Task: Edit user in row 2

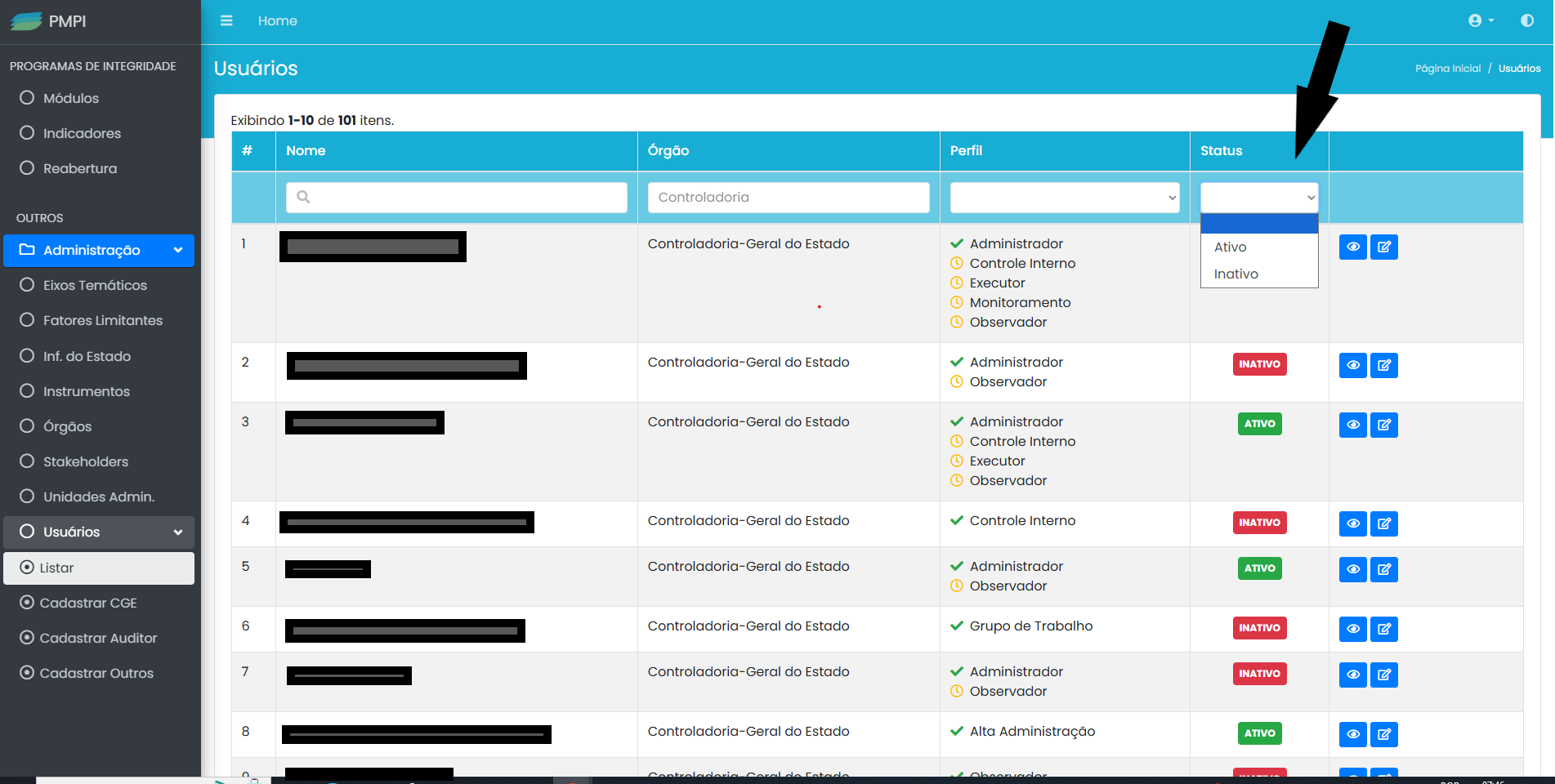Action: pos(1383,365)
